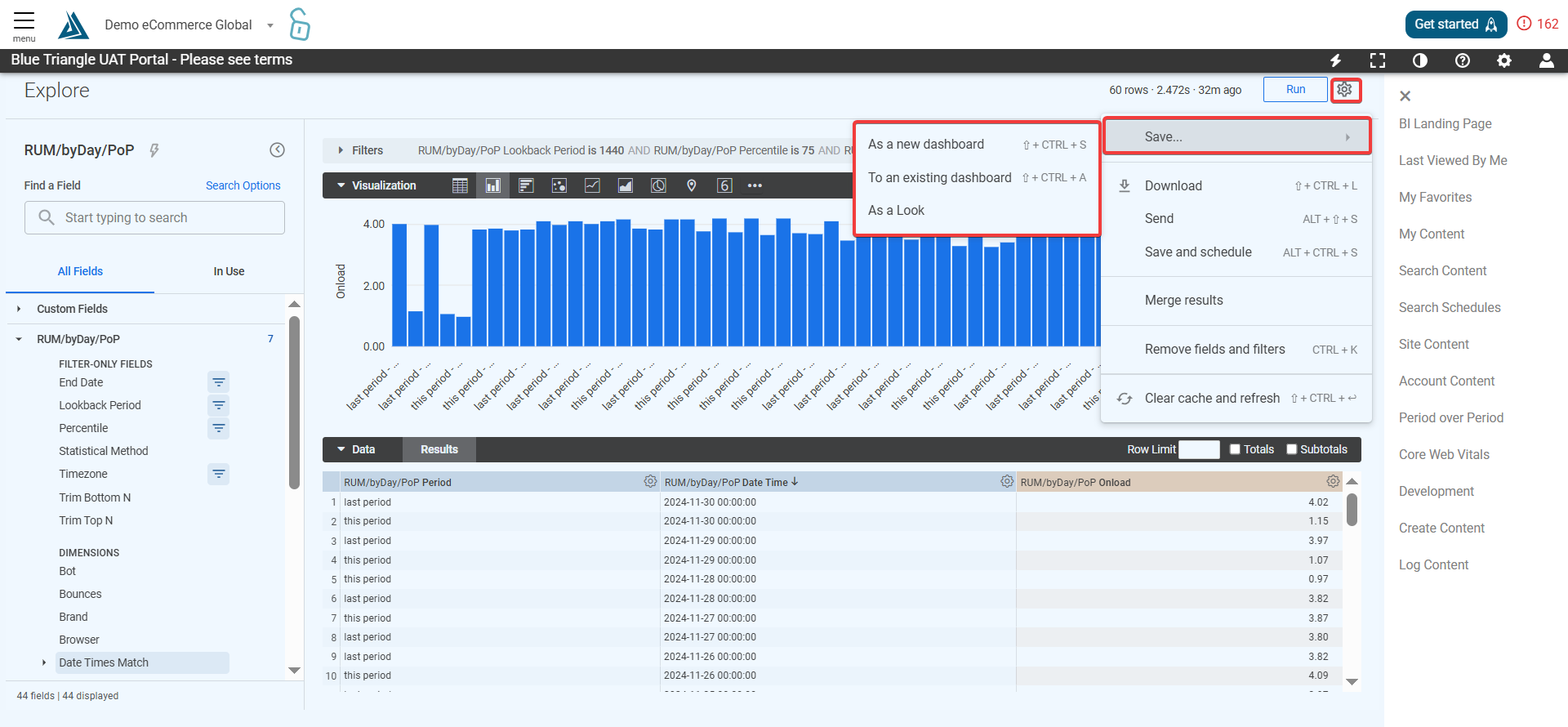Select the table visualization icon

[460, 185]
